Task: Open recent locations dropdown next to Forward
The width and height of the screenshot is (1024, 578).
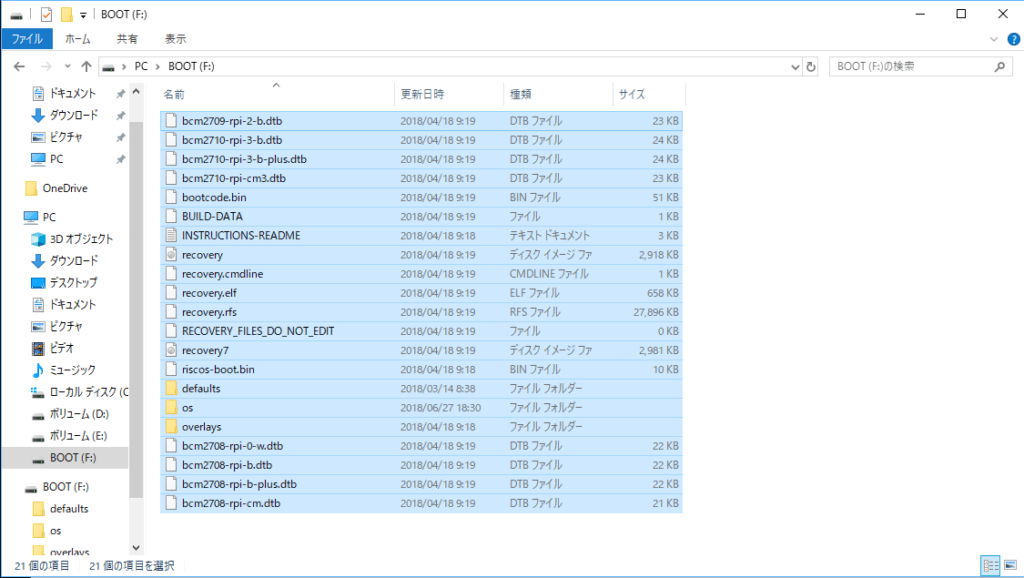Action: (67, 67)
